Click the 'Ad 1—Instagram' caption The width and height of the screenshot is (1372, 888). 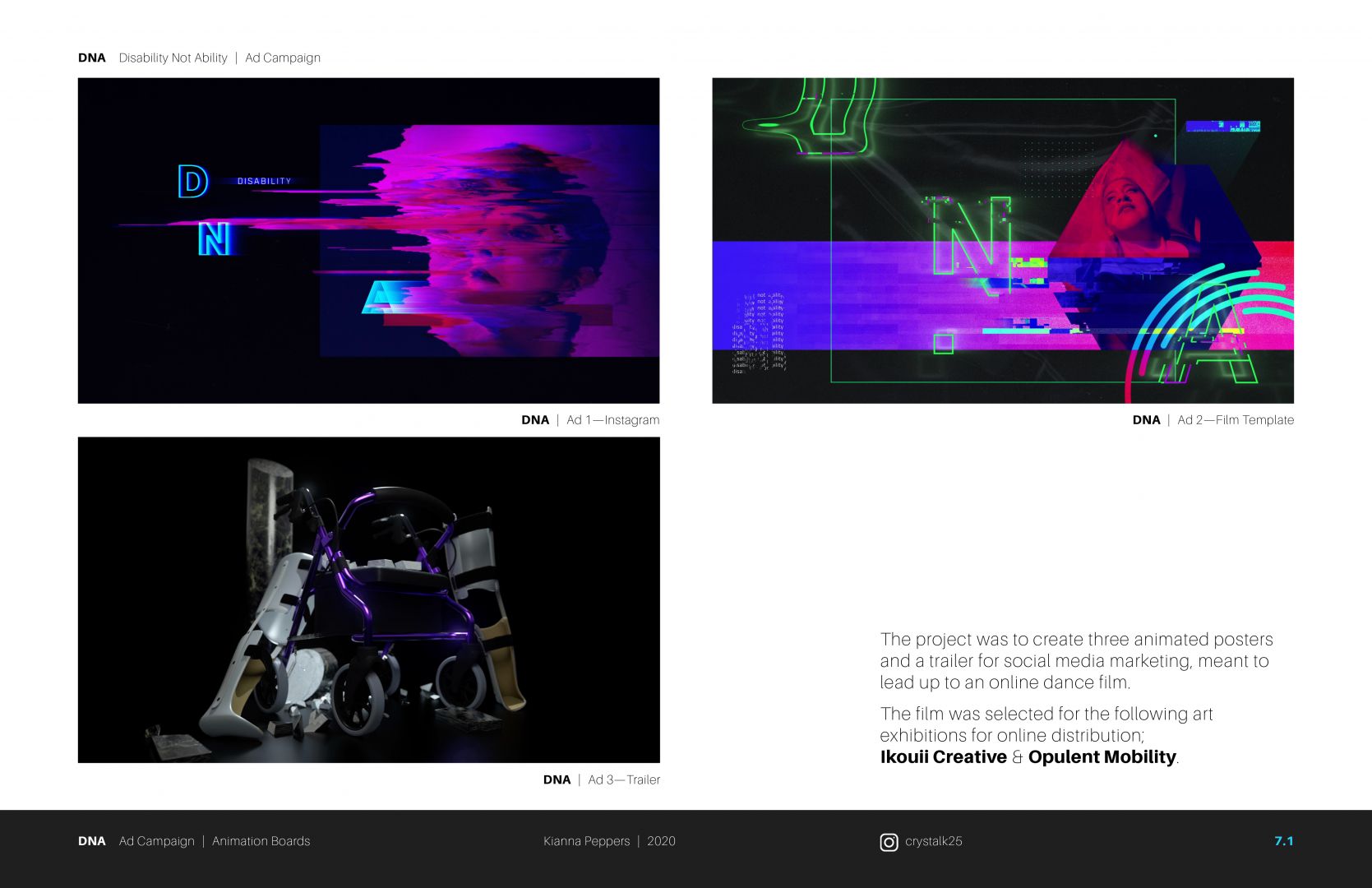(x=612, y=420)
